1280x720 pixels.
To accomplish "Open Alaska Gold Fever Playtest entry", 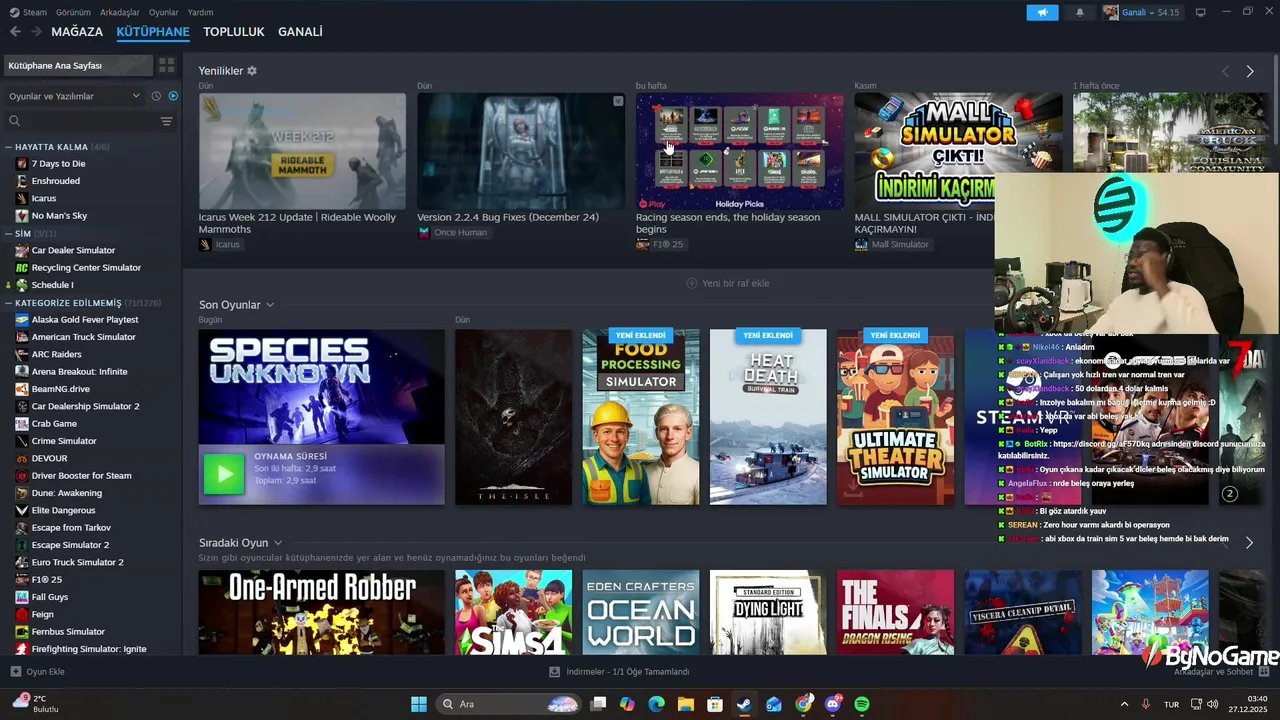I will coord(85,320).
